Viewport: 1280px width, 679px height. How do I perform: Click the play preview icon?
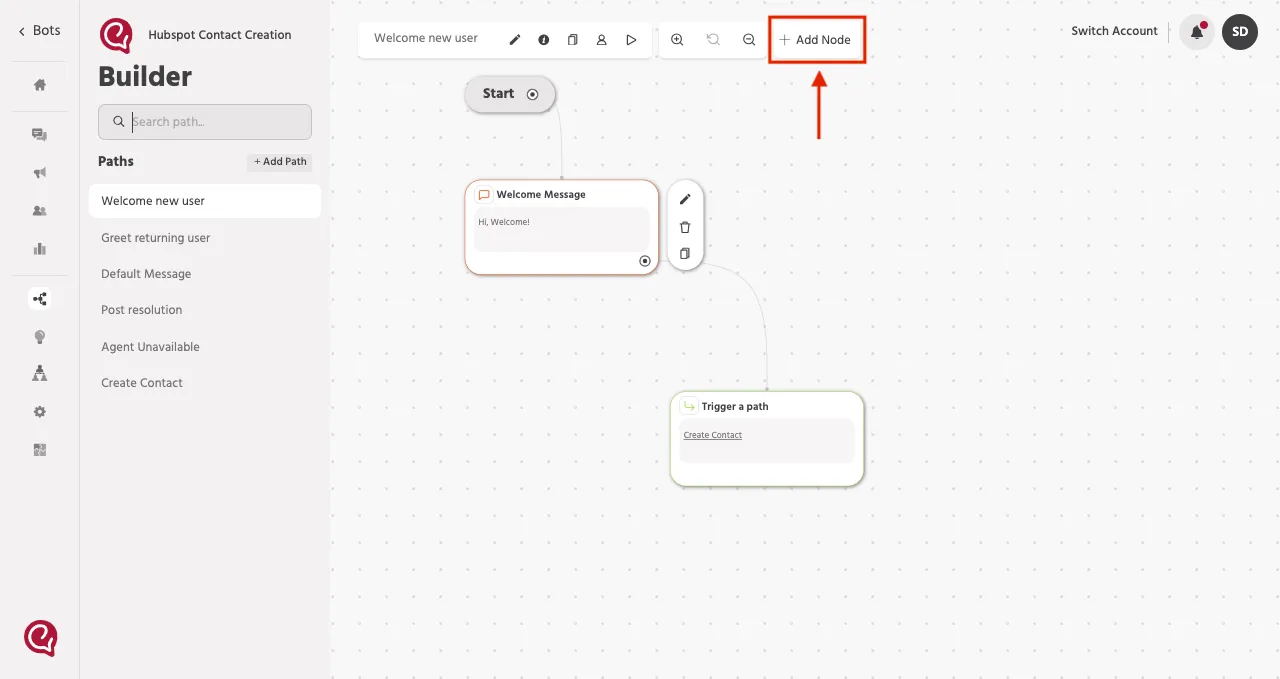click(631, 40)
